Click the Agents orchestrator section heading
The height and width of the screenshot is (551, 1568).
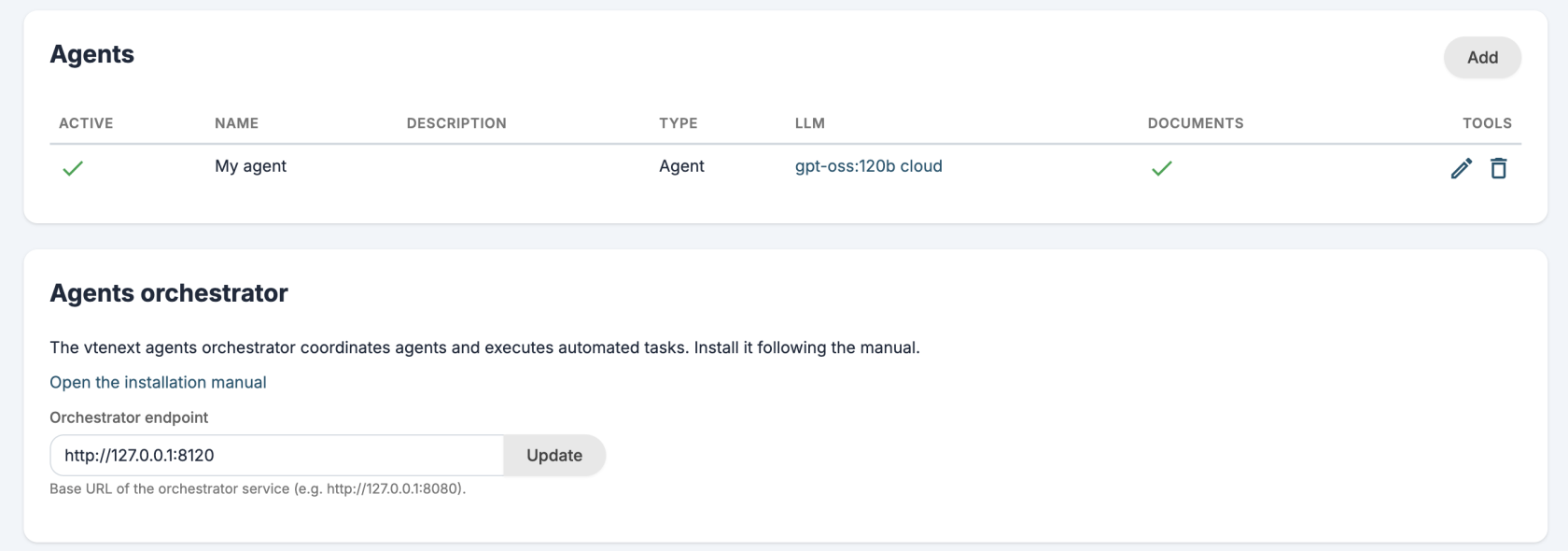(169, 293)
